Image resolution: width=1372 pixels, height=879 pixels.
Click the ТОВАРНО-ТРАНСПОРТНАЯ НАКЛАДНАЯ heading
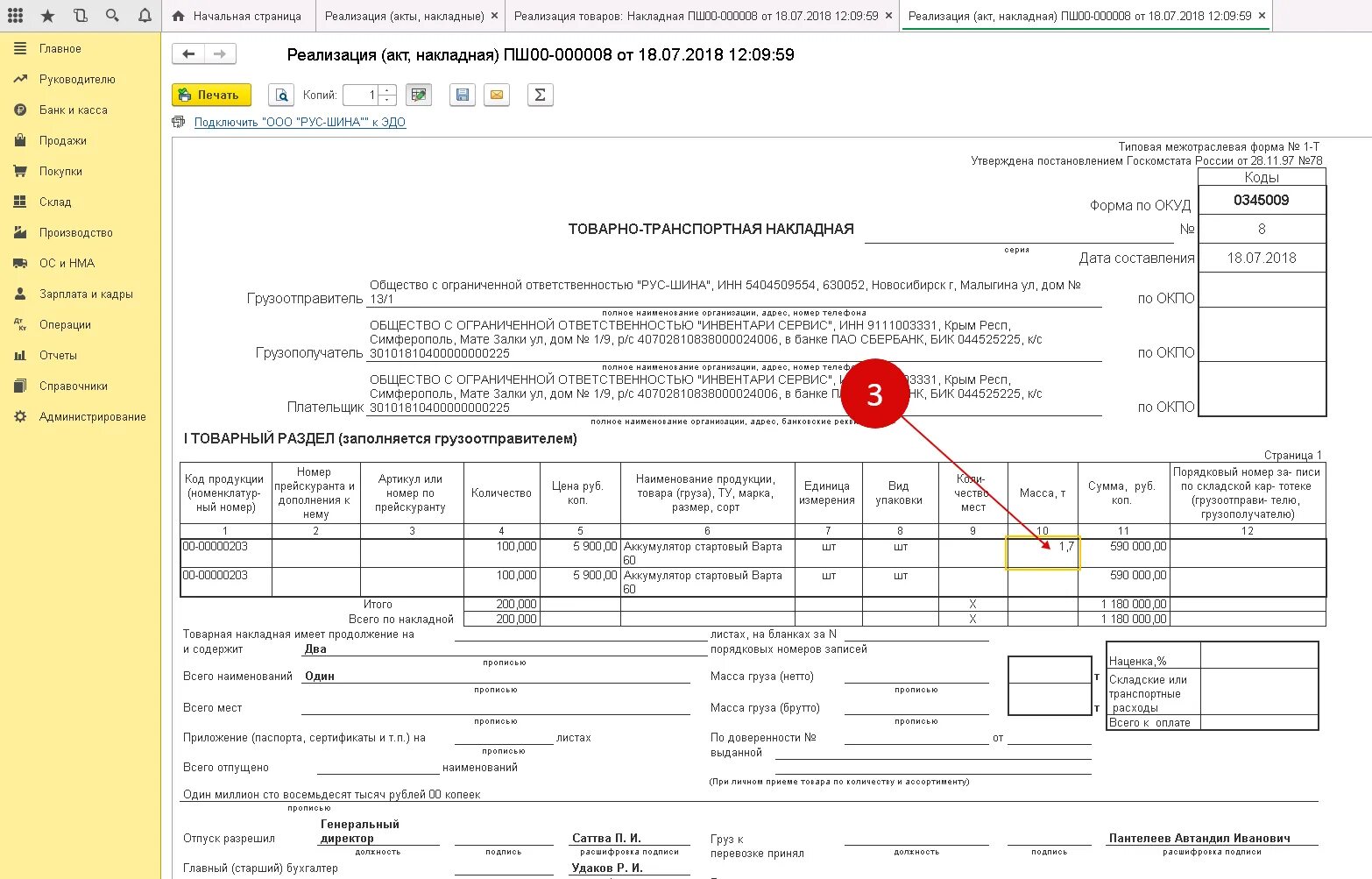(711, 229)
